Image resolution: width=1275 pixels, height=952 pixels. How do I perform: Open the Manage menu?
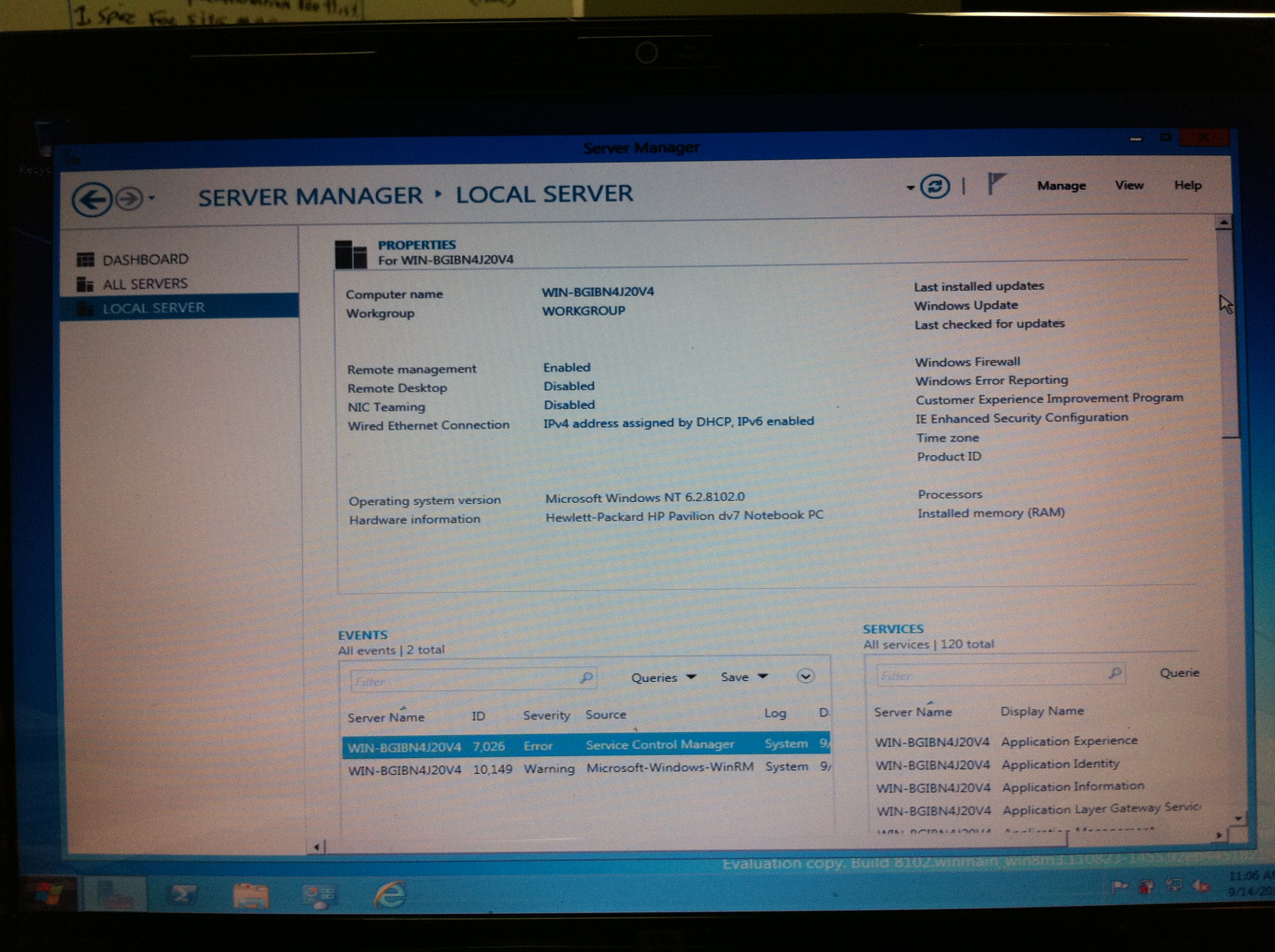click(1061, 185)
